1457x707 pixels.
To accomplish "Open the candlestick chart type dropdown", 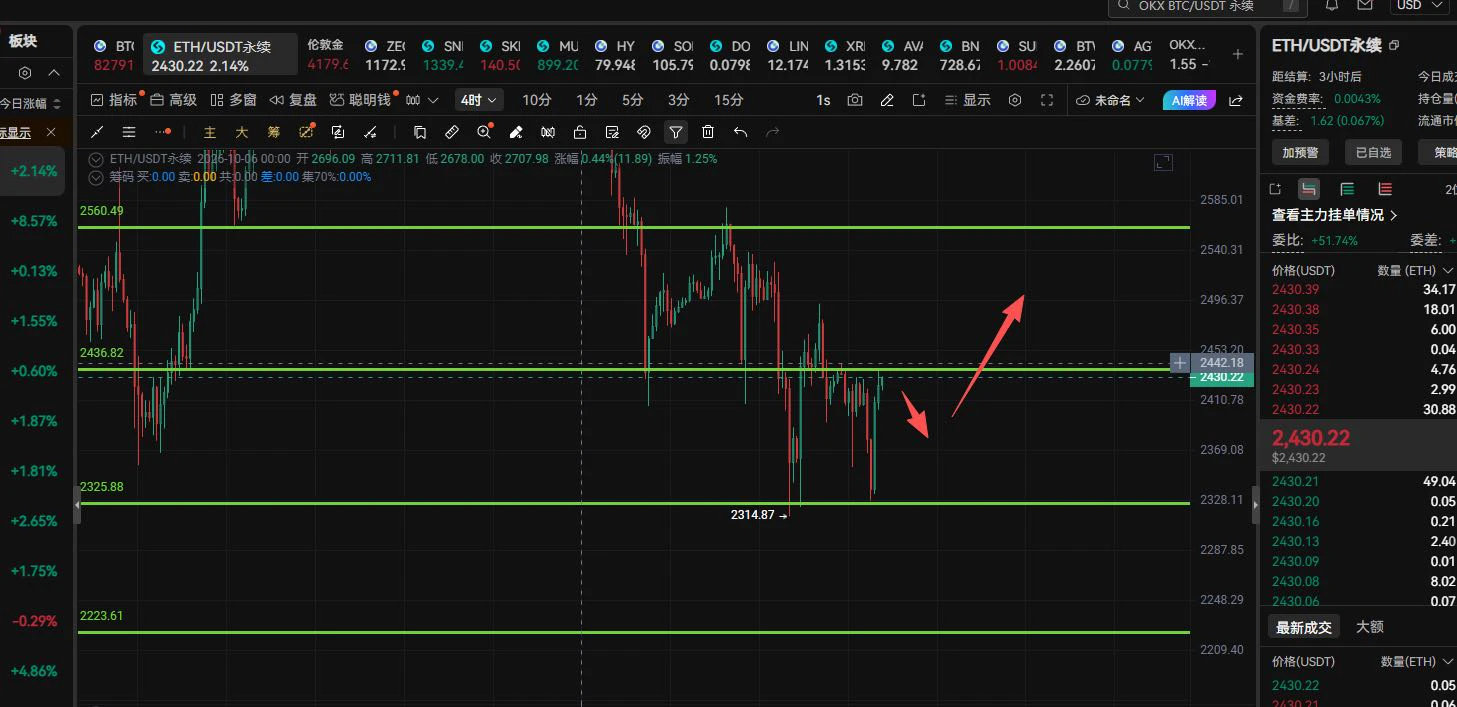I will [x=422, y=100].
